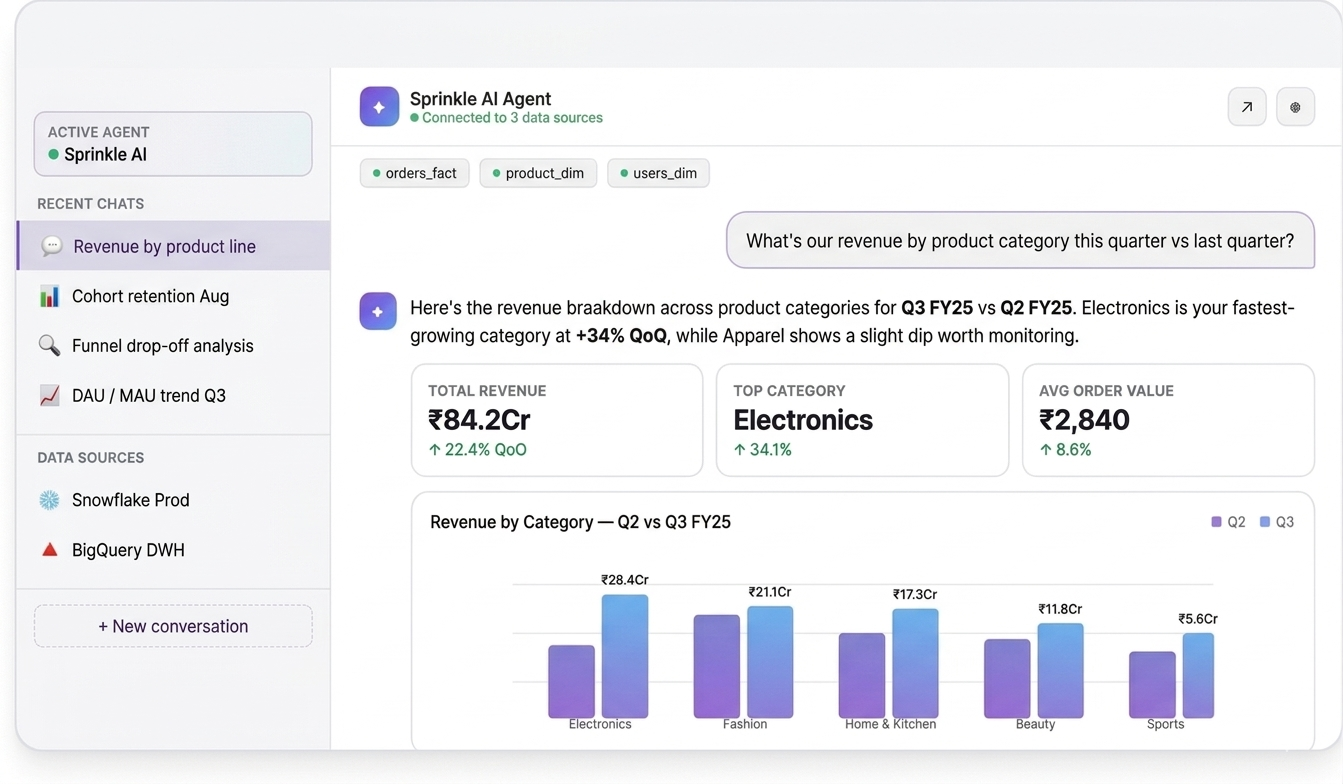Open the Active Agent Sprinkle AI selector
Viewport: 1343px width, 784px height.
click(x=173, y=144)
